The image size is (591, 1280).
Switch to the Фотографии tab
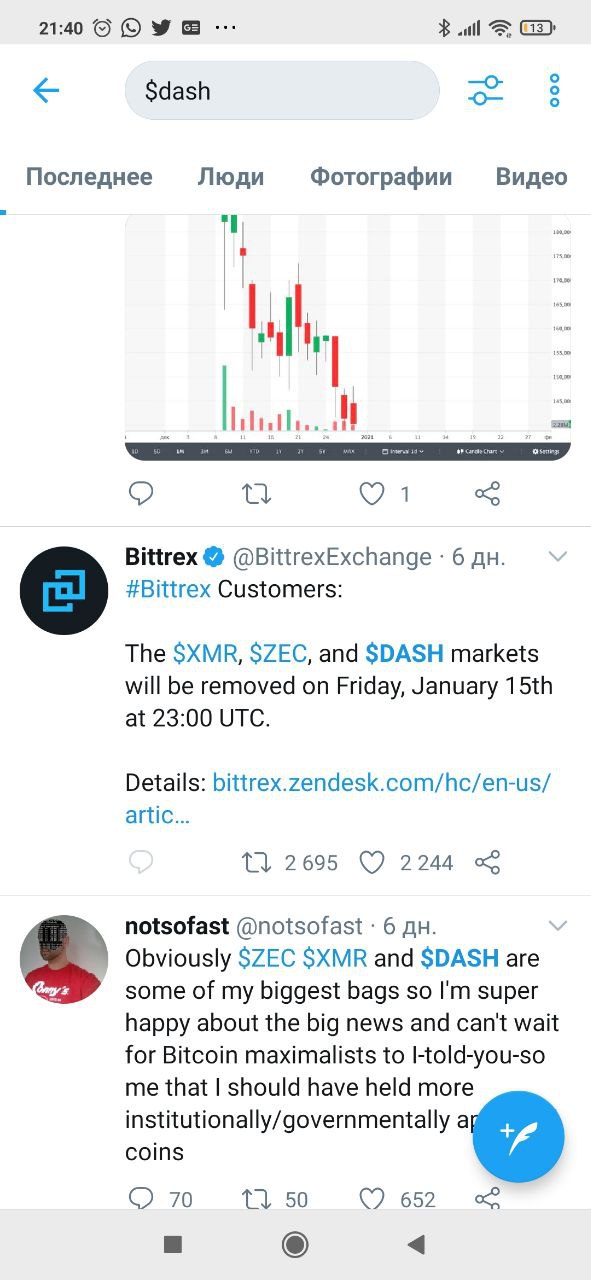coord(381,177)
